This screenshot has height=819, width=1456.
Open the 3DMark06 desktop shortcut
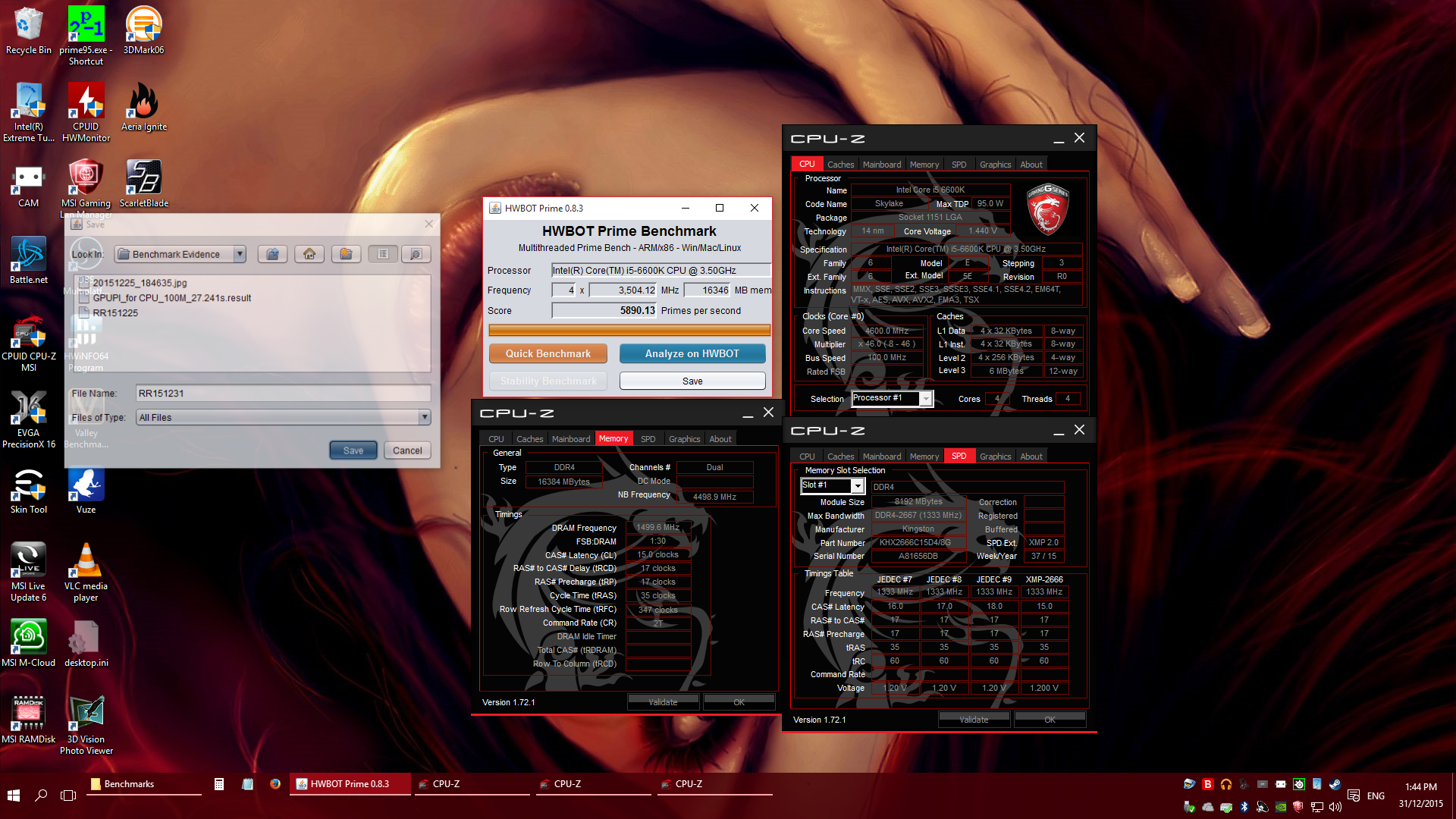(143, 30)
